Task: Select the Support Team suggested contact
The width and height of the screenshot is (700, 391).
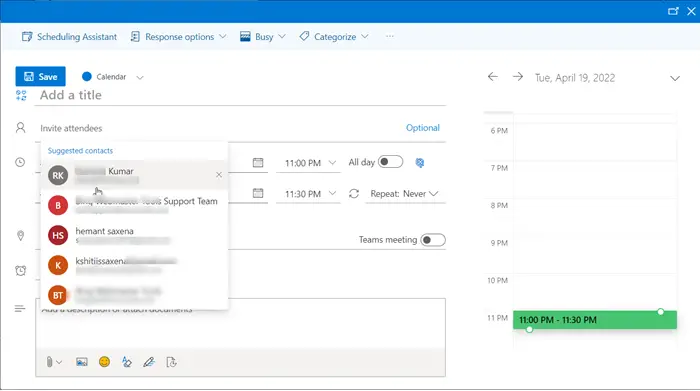Action: (x=134, y=205)
